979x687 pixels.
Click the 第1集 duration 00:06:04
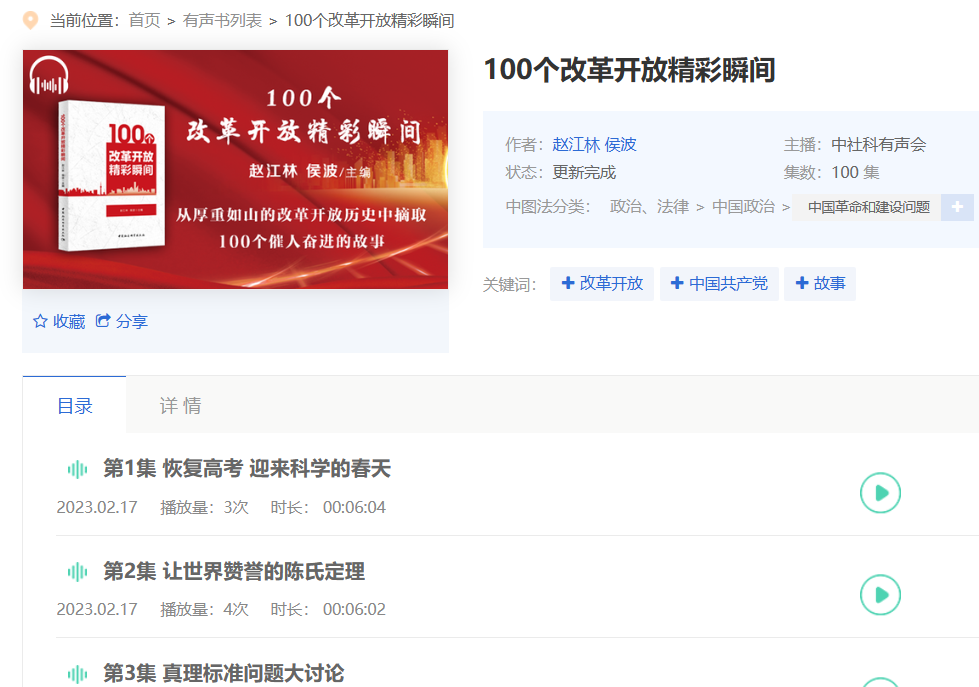point(354,507)
